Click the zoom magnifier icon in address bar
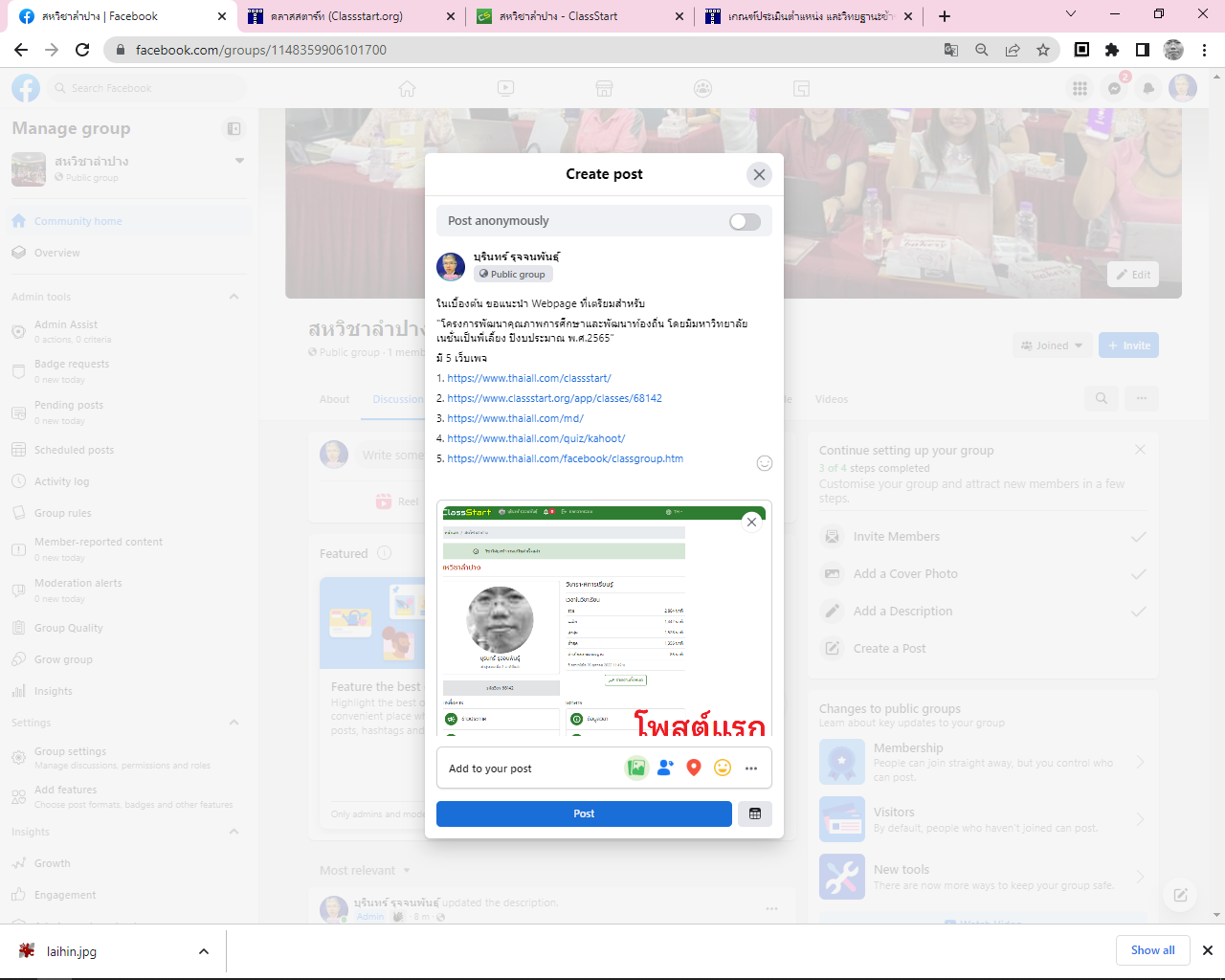 (x=982, y=50)
